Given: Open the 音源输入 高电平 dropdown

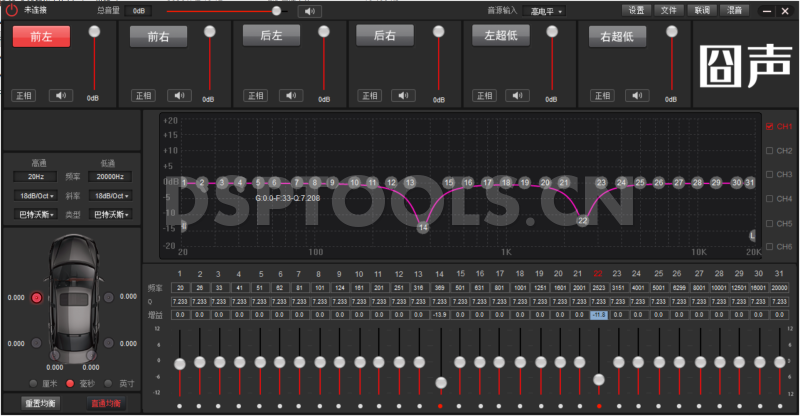Looking at the screenshot, I should coord(548,11).
